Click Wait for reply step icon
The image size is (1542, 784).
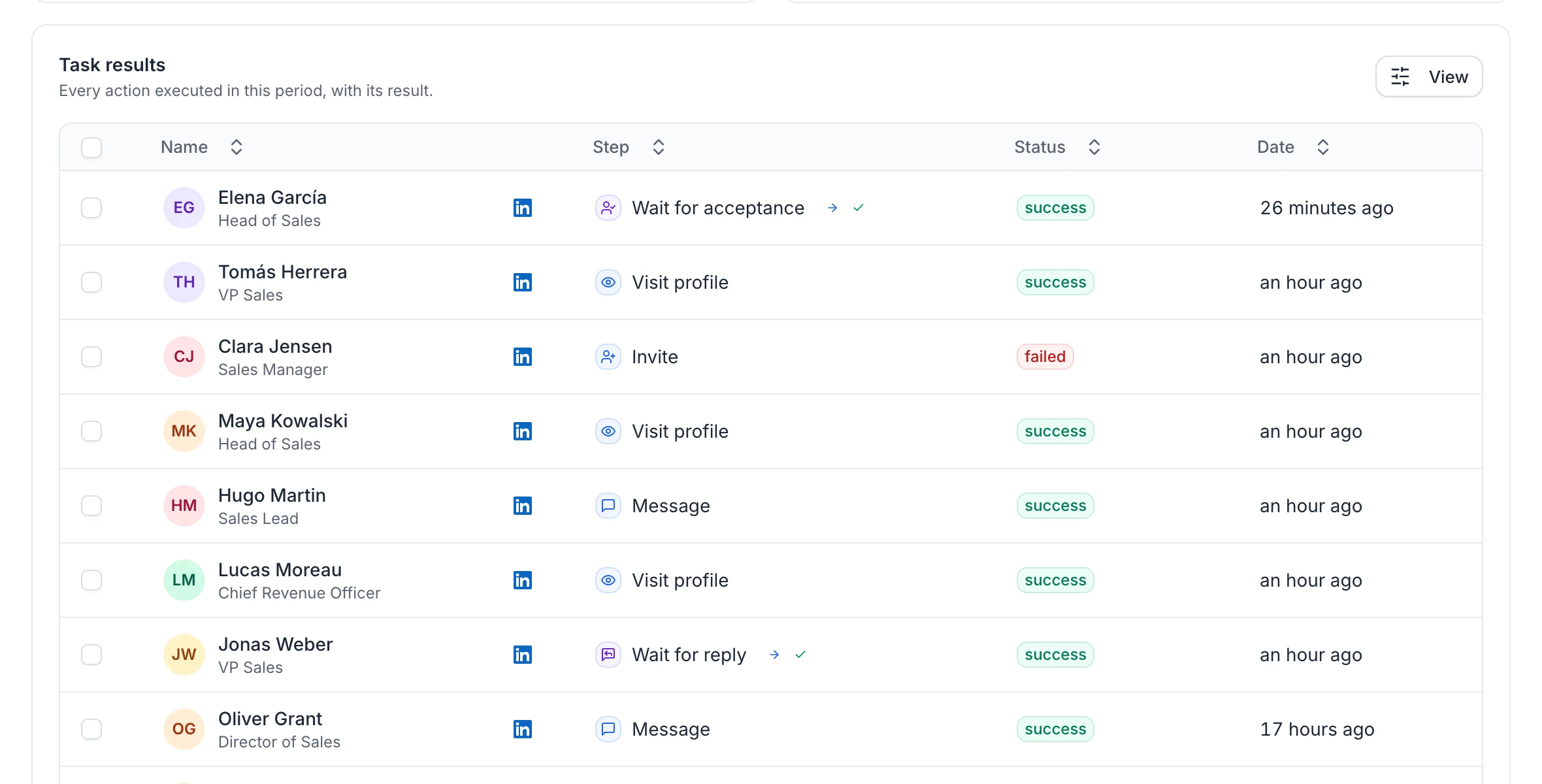pos(608,655)
